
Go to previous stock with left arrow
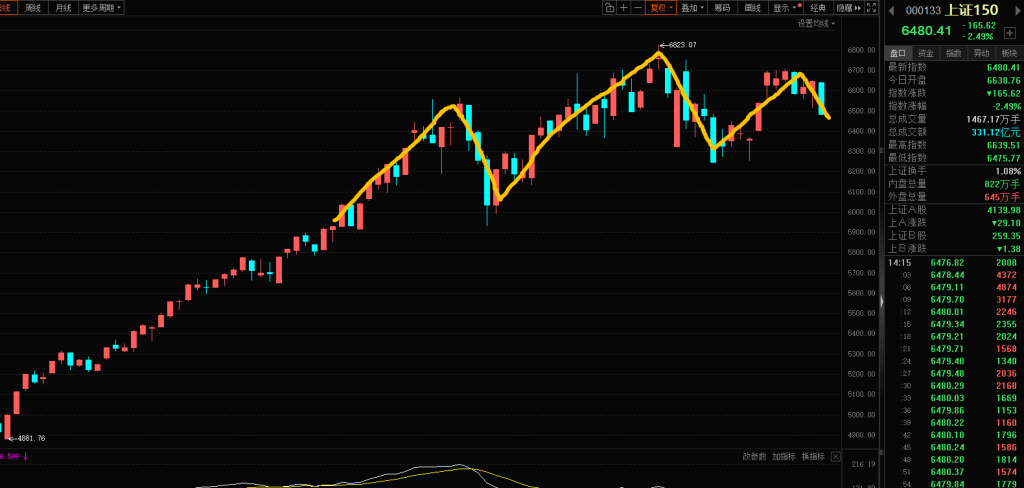tap(890, 9)
